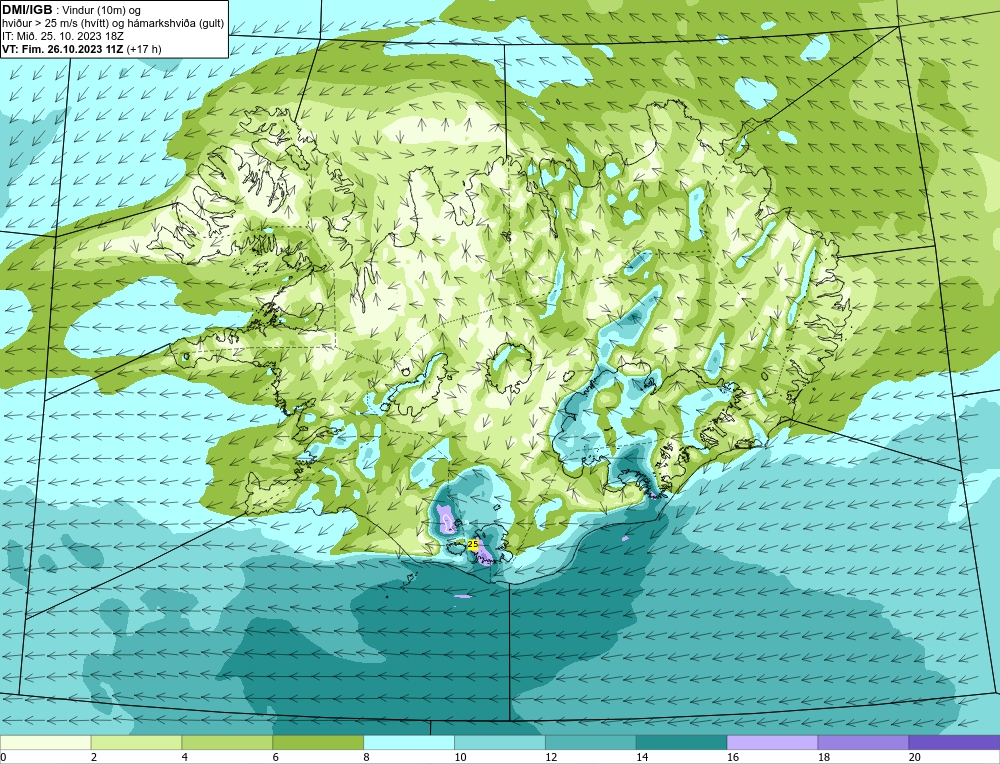Click the light purple 16–18 m/s legend swatch
This screenshot has height=764, width=1000.
(x=772, y=742)
